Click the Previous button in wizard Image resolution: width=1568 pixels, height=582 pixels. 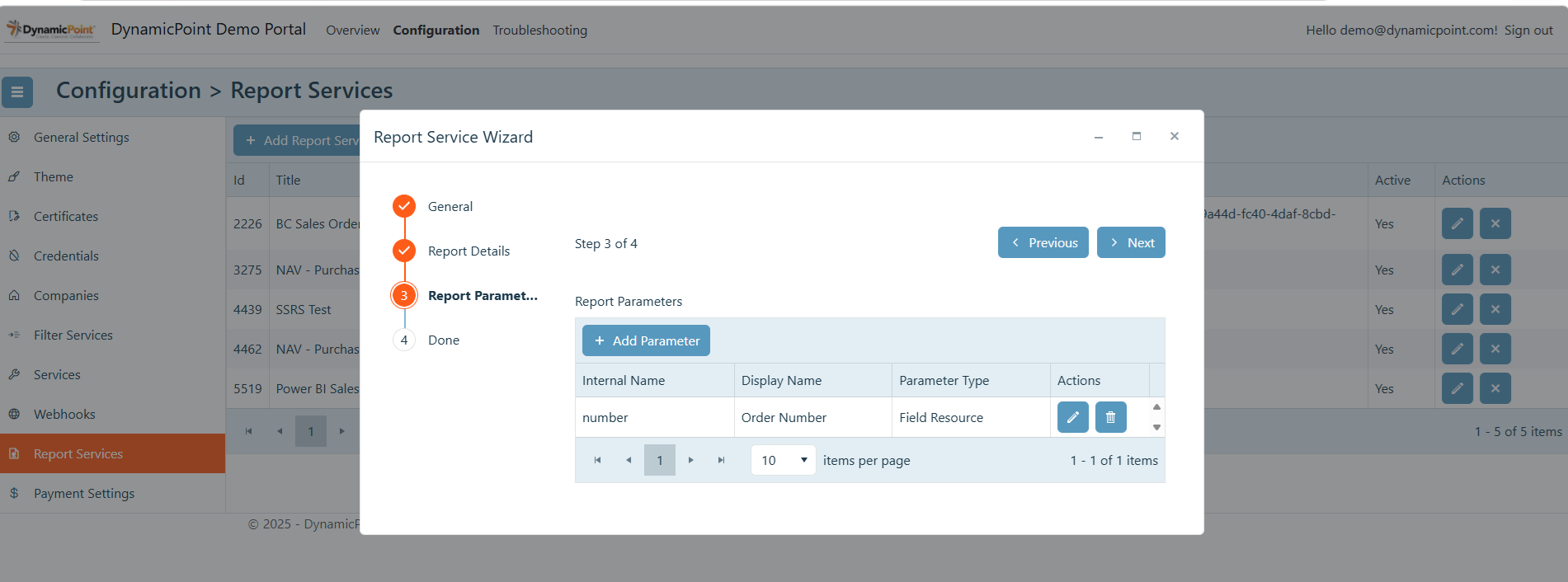click(1043, 242)
